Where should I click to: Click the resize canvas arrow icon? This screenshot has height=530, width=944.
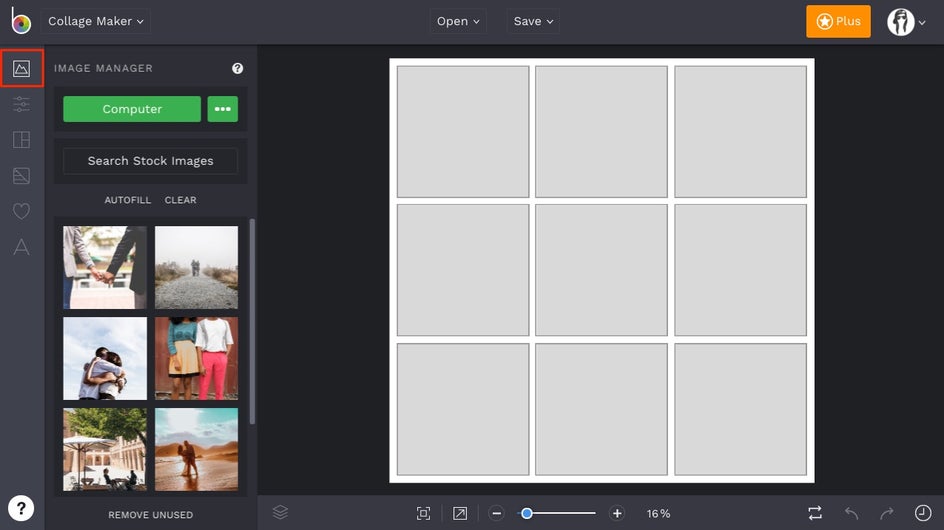point(460,513)
